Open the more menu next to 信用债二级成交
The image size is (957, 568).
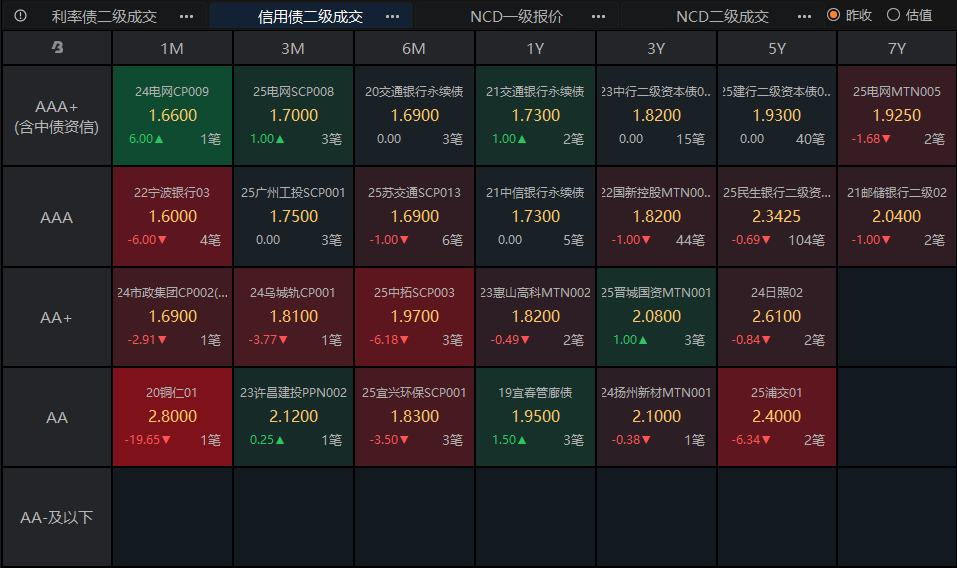click(392, 16)
